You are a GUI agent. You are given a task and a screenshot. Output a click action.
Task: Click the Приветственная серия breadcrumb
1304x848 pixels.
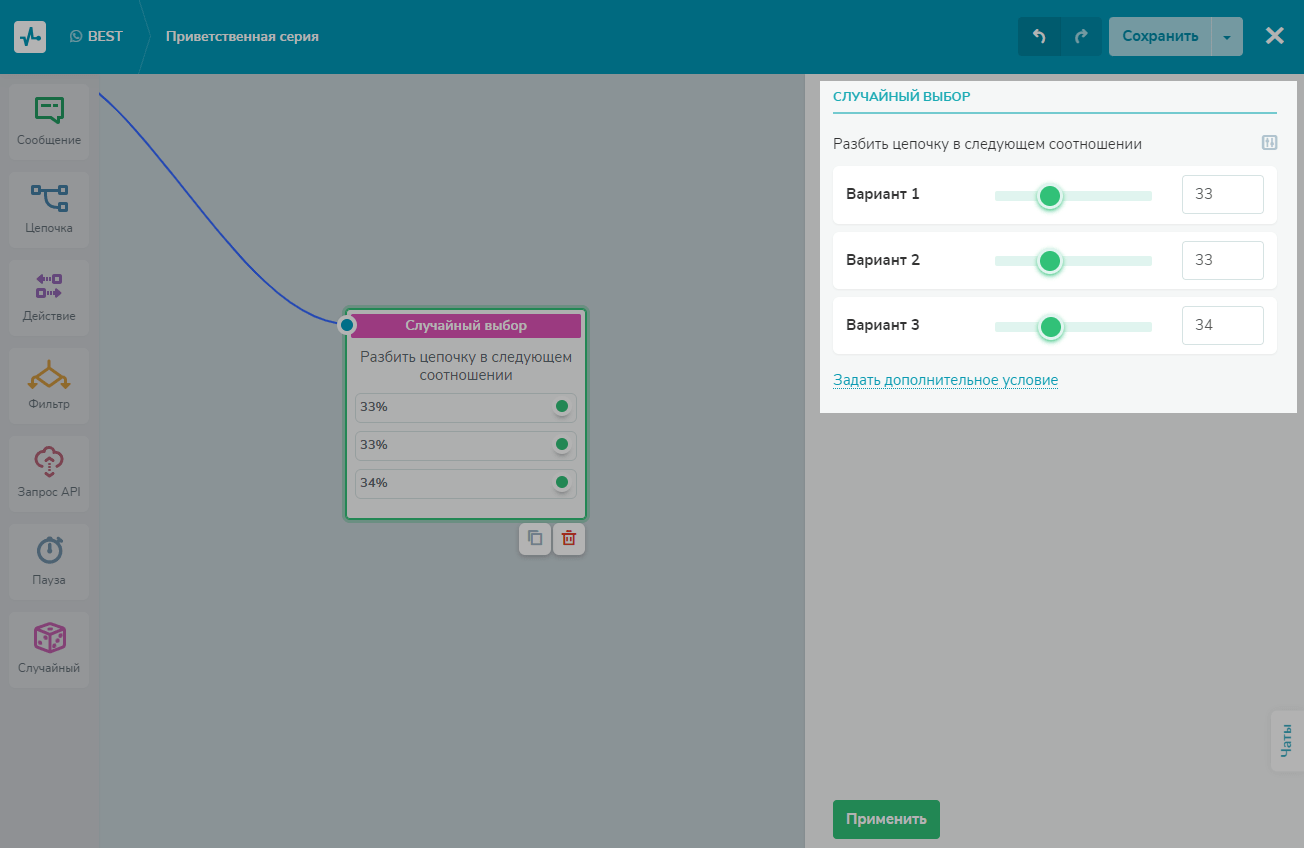pyautogui.click(x=242, y=37)
